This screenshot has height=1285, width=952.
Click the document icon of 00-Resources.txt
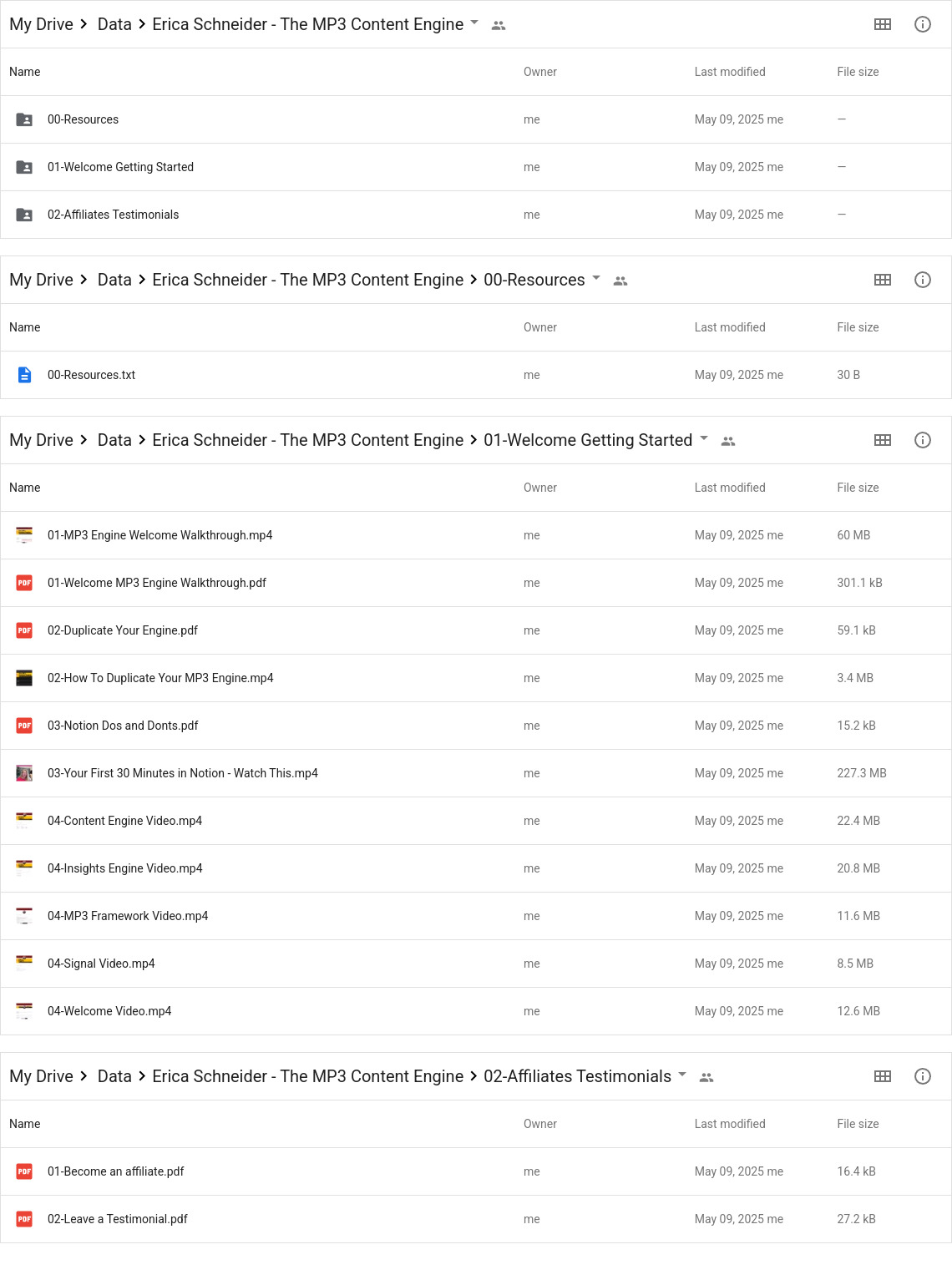pos(25,375)
